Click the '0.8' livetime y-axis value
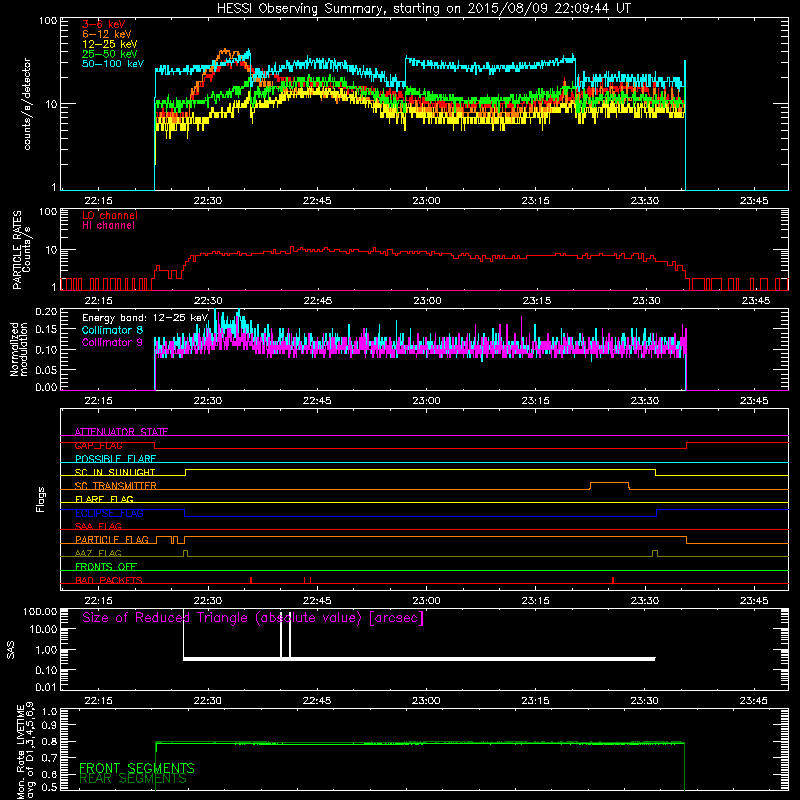Image resolution: width=800 pixels, height=800 pixels. 49,742
